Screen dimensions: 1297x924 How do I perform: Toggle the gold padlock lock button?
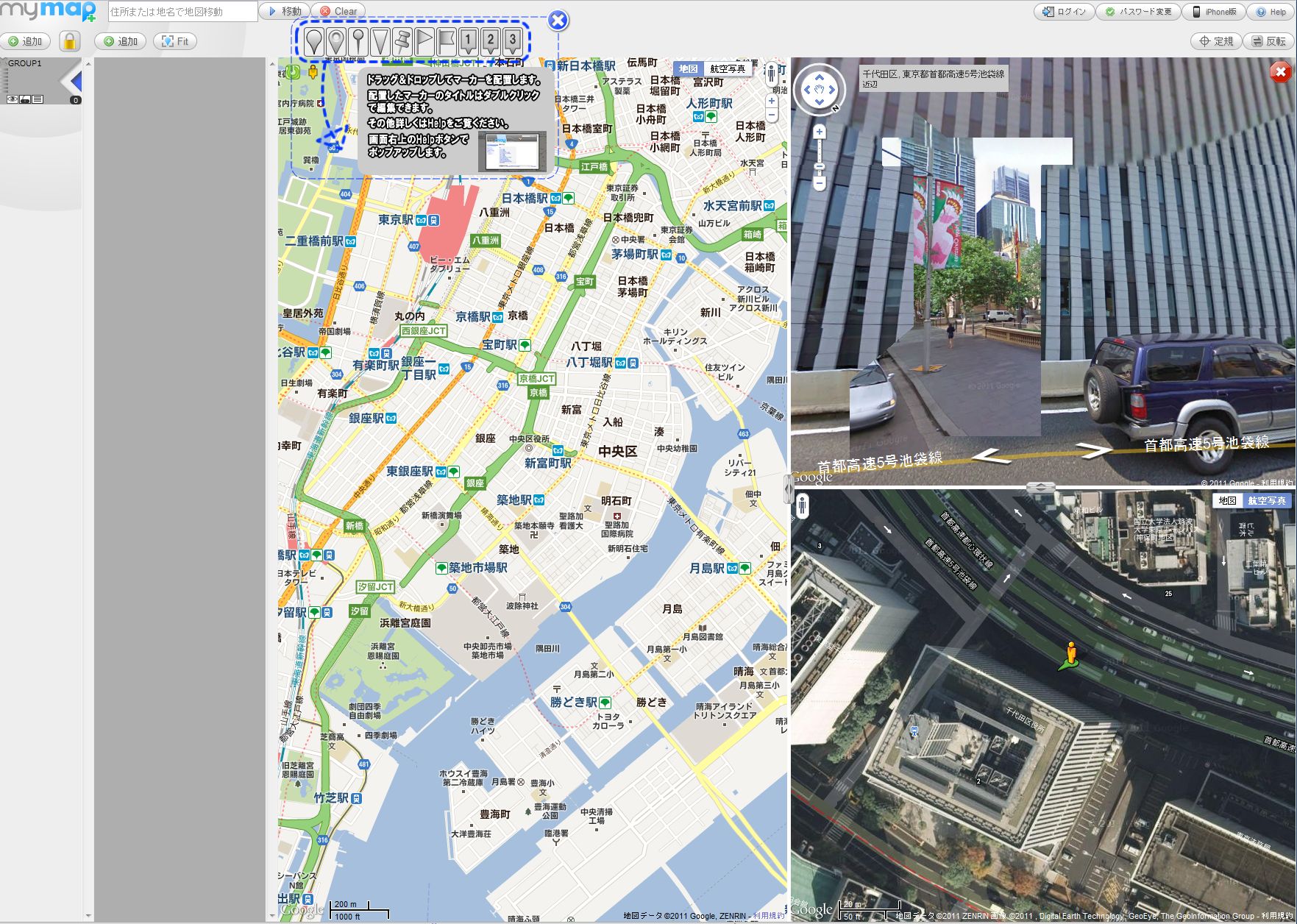pos(70,41)
